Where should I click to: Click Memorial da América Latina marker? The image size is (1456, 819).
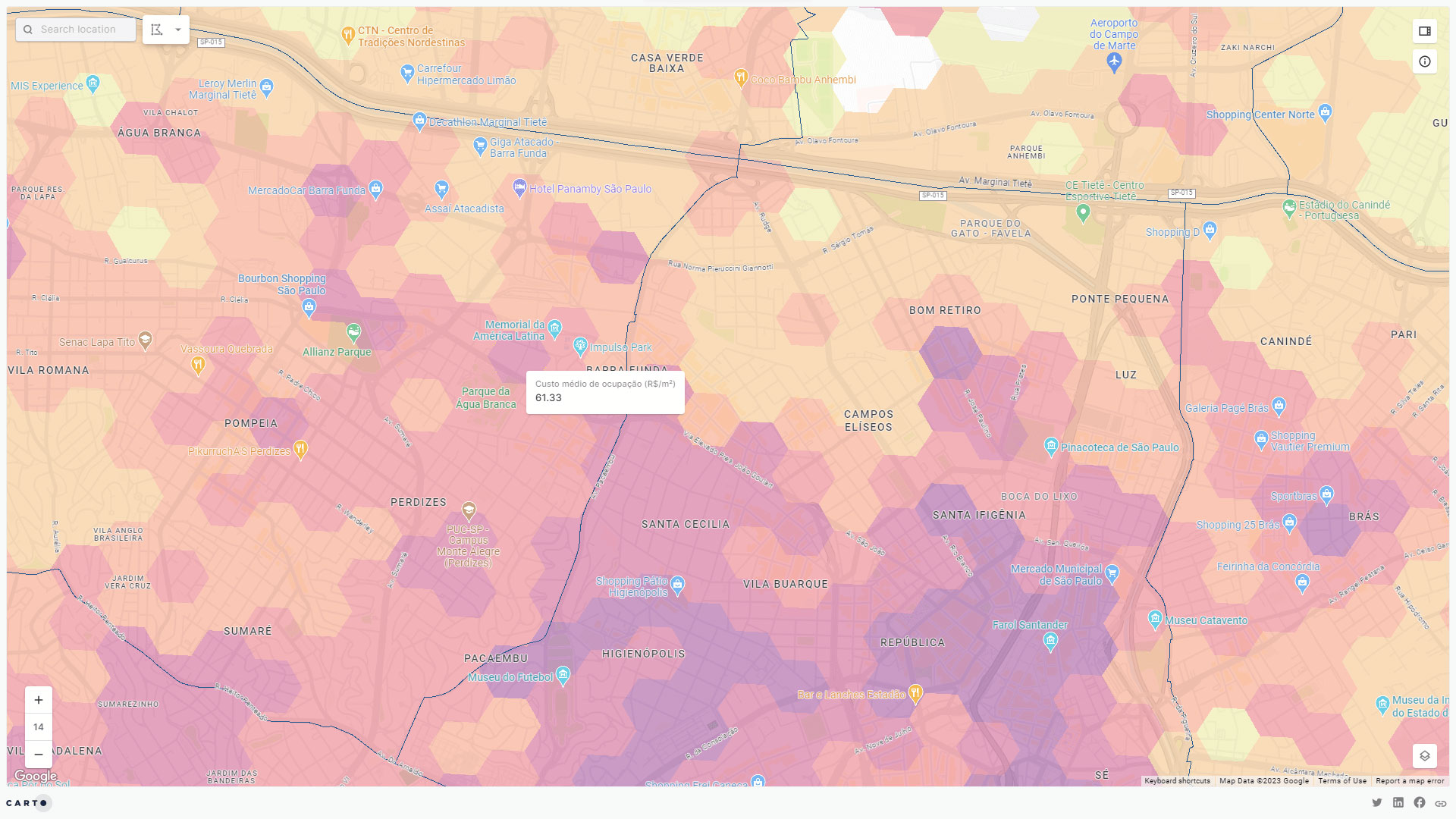coord(555,328)
